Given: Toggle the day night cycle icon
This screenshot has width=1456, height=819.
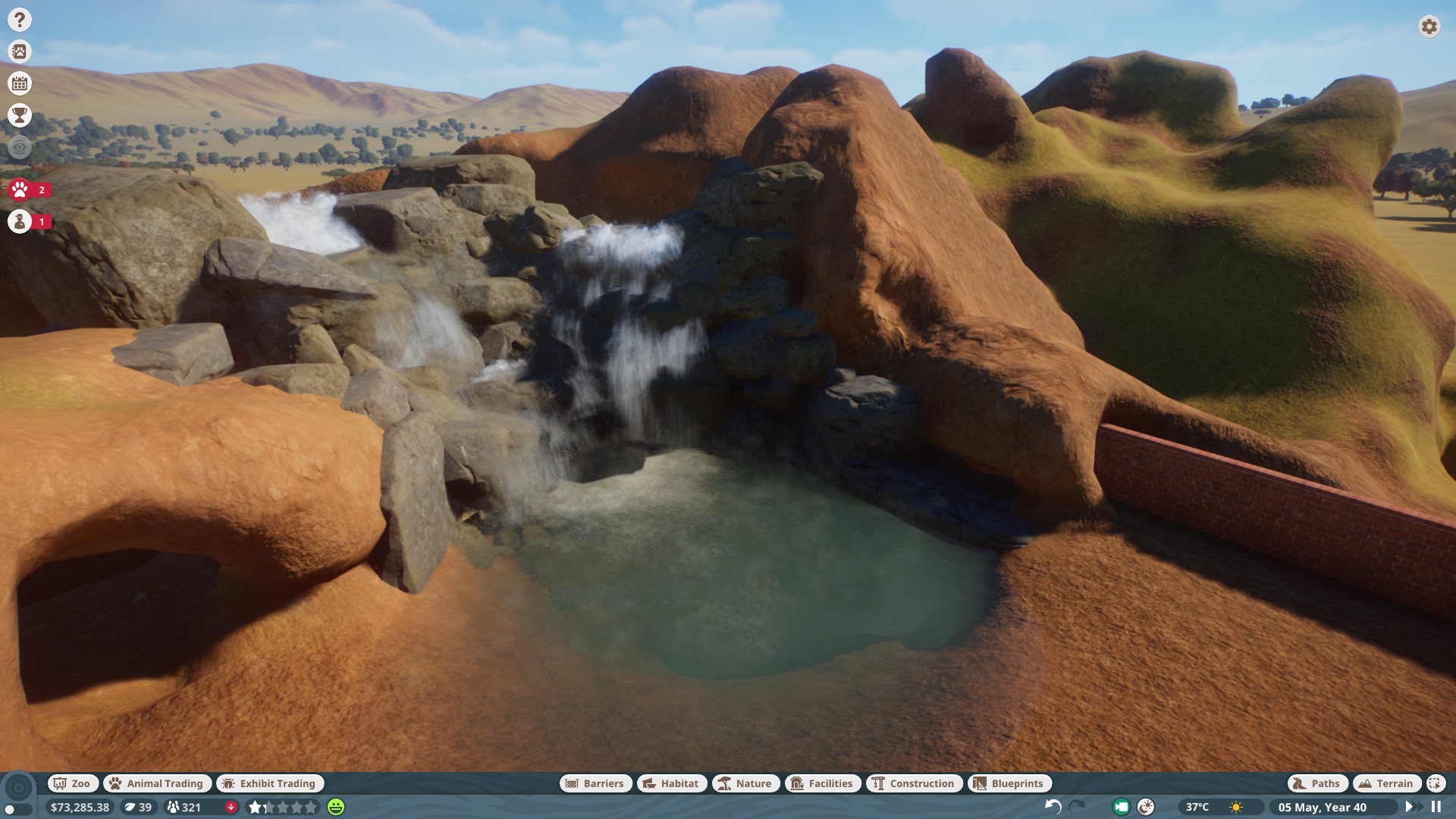Looking at the screenshot, I should [1146, 807].
